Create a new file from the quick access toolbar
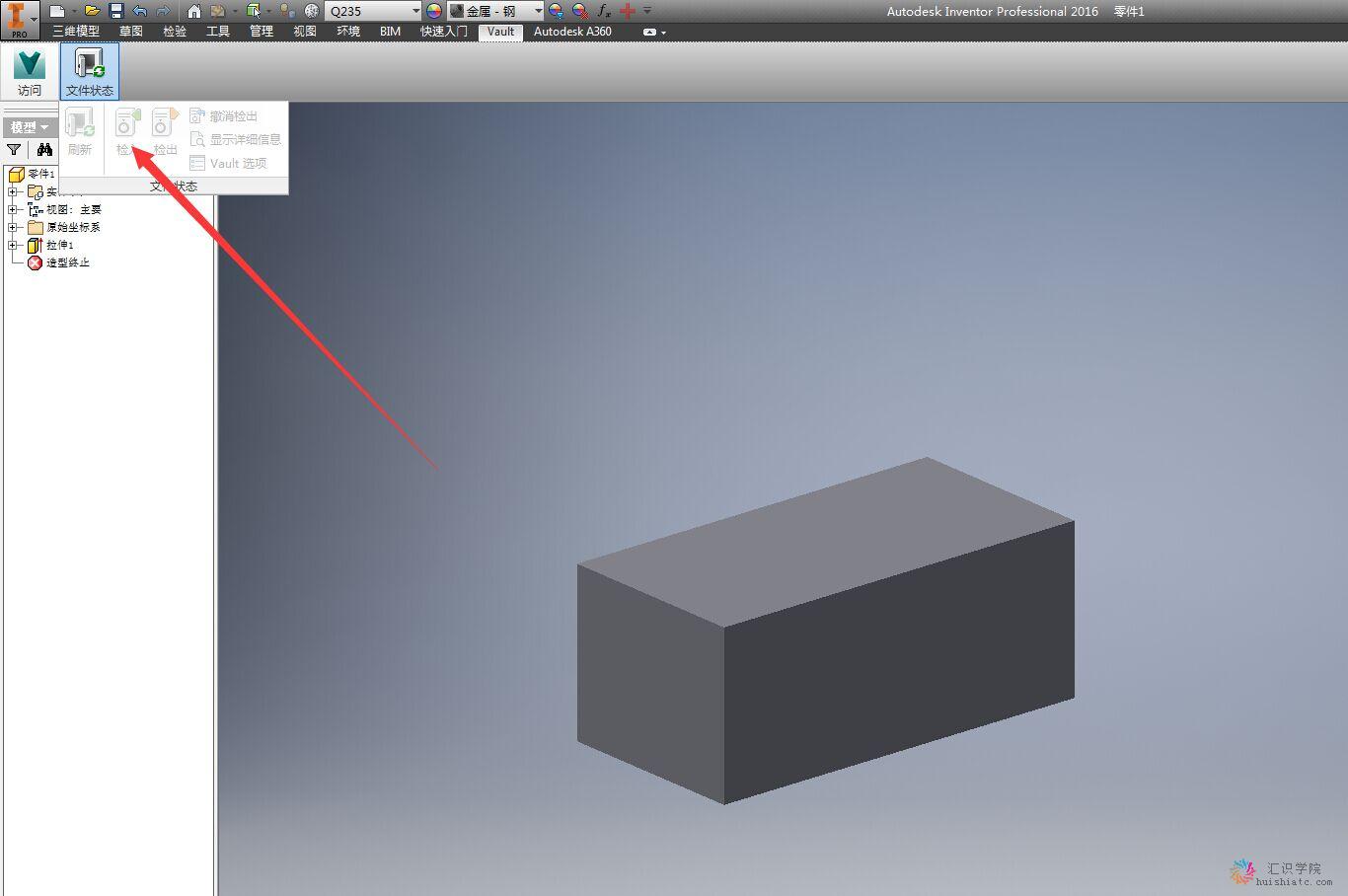The width and height of the screenshot is (1348, 896). (57, 11)
